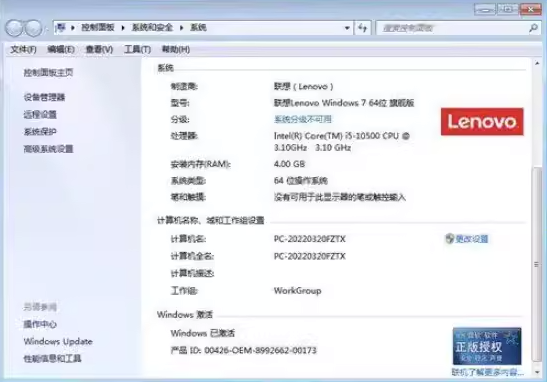This screenshot has height=382, width=547.
Task: Click the vertical scrollbar thumb
Action: (537, 264)
